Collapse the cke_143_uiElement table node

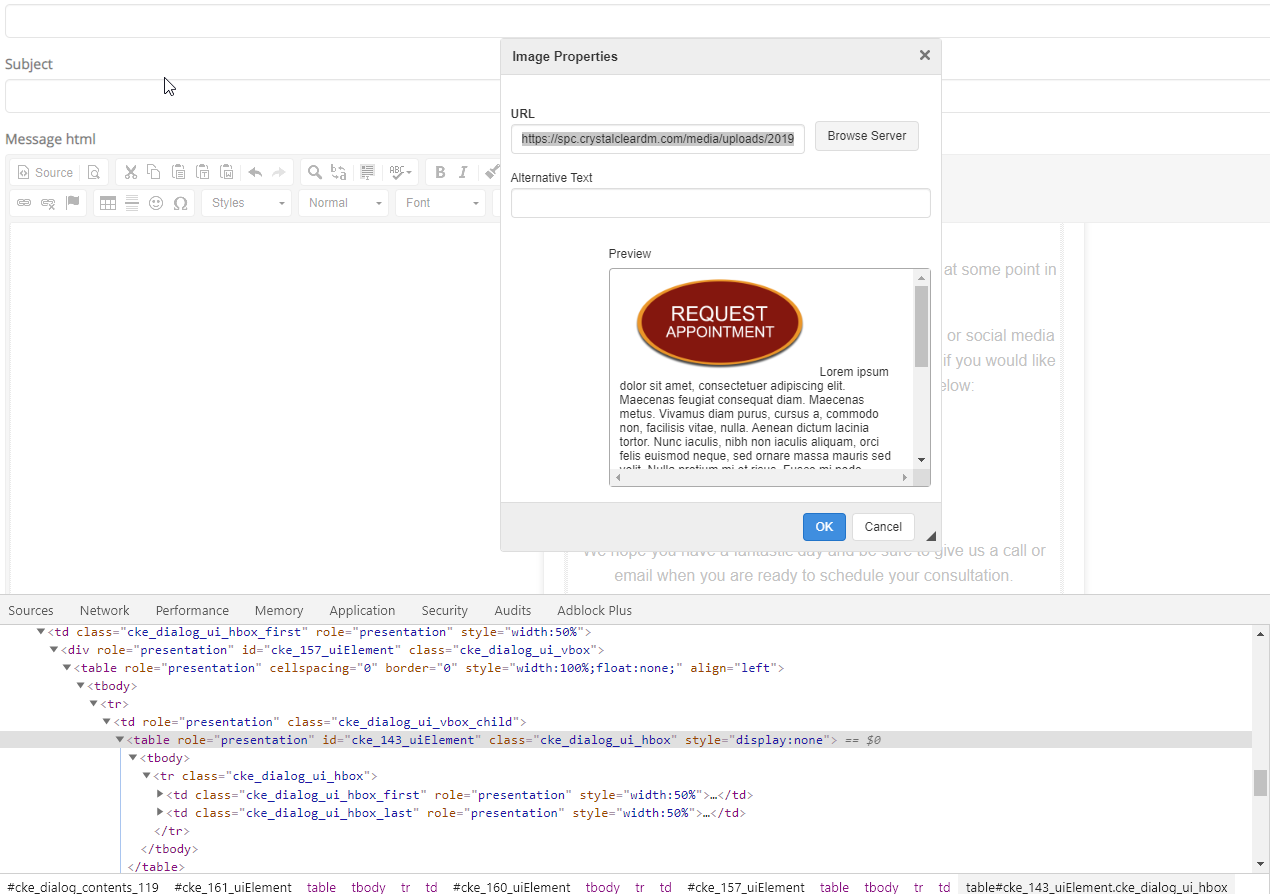(120, 739)
